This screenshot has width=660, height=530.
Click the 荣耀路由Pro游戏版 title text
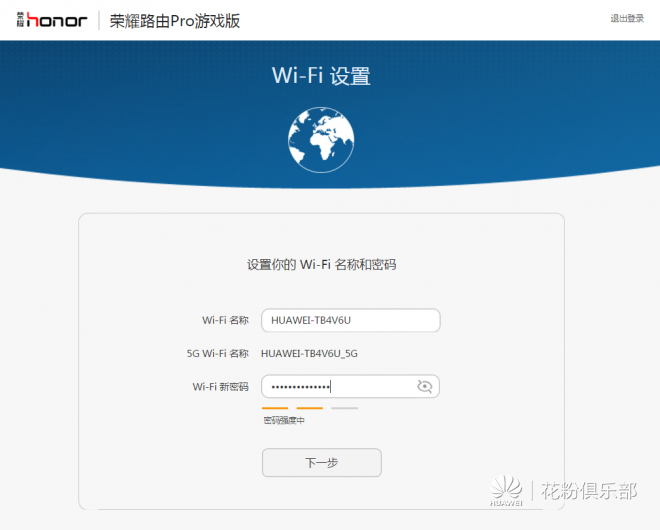click(x=175, y=21)
